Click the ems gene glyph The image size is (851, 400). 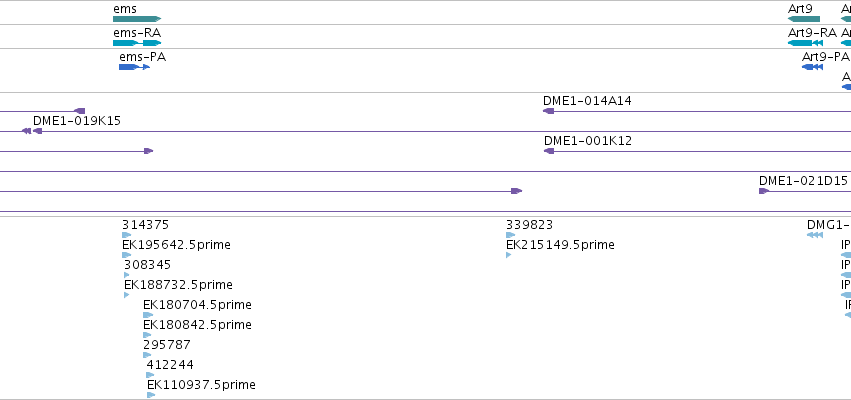[x=137, y=19]
